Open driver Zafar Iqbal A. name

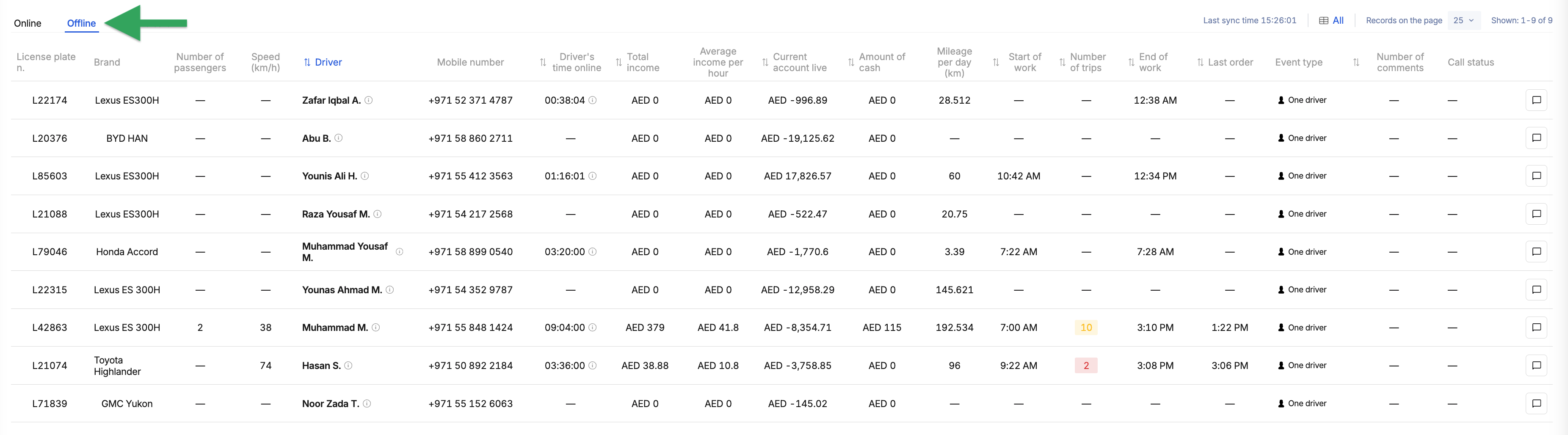click(332, 100)
